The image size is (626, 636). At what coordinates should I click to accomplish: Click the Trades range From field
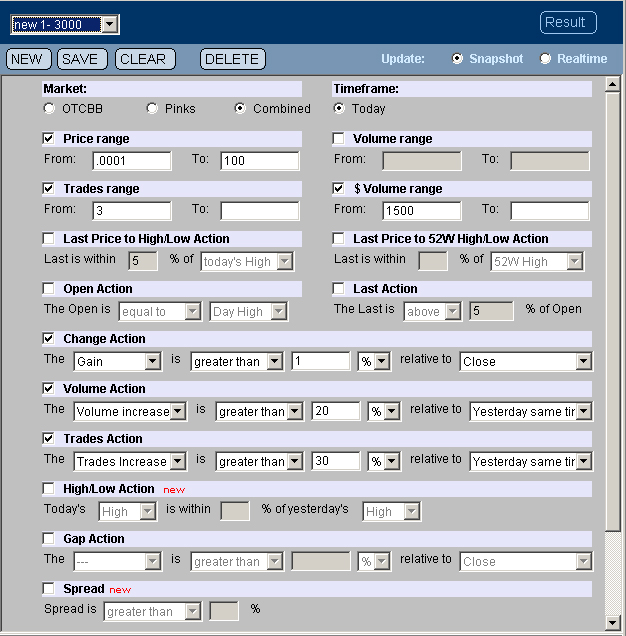[132, 211]
